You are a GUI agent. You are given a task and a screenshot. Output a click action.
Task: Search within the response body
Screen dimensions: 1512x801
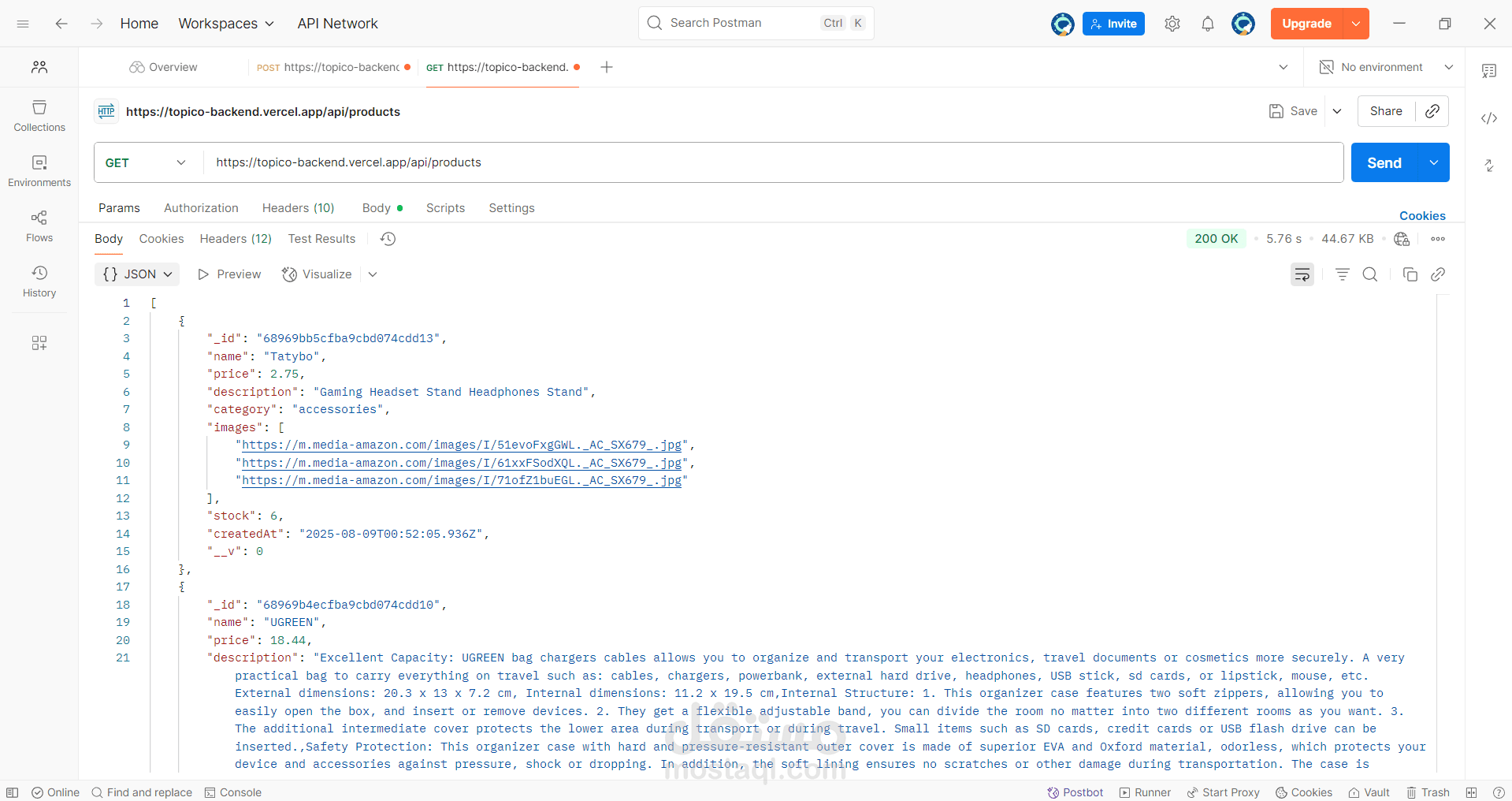point(1370,274)
